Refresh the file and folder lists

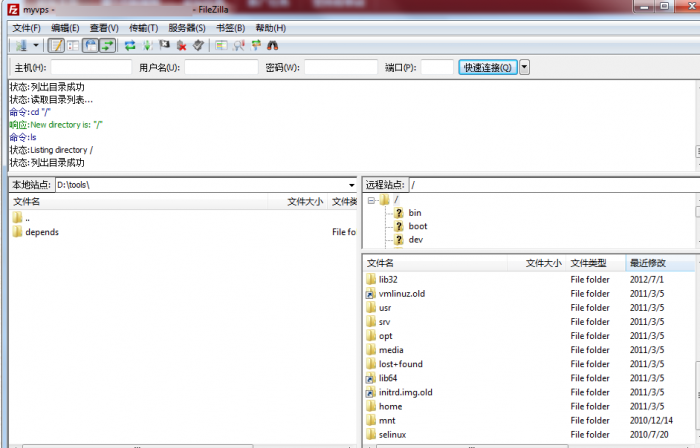pyautogui.click(x=130, y=46)
